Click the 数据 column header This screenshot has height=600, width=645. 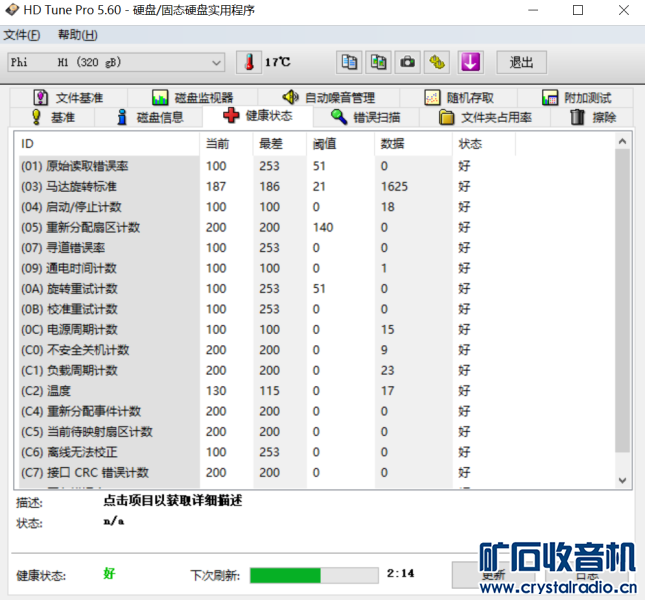(413, 144)
